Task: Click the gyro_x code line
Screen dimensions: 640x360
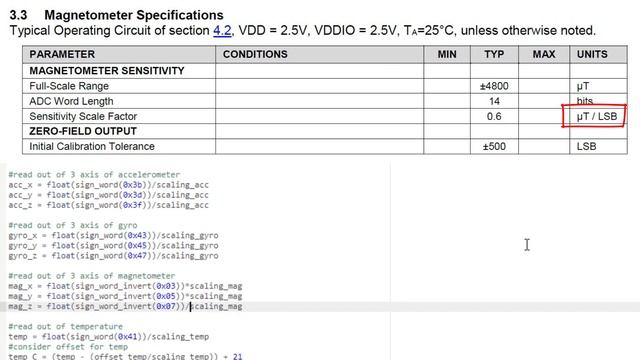Action: 113,236
